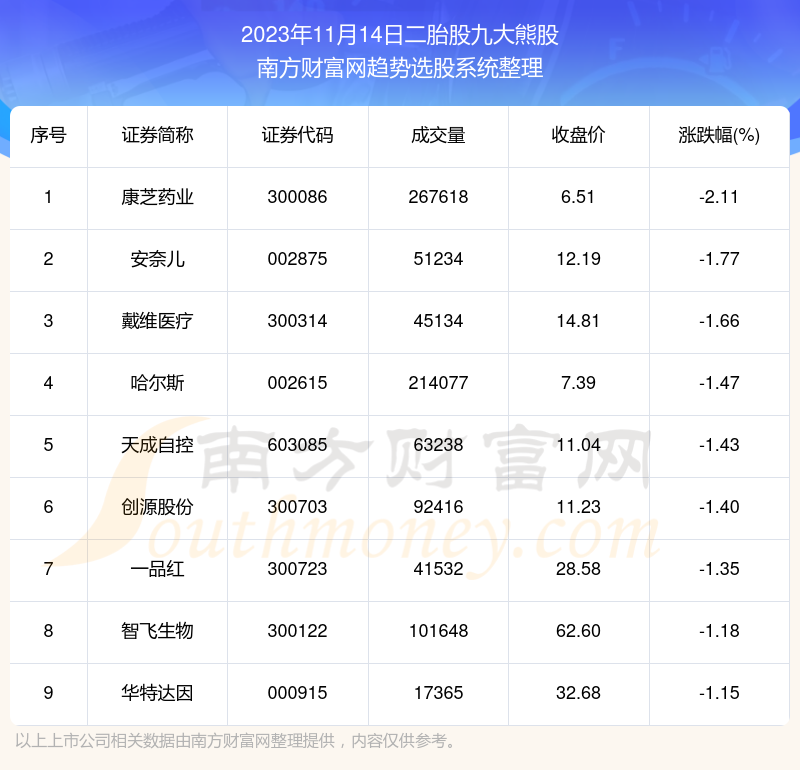Click the 证券简称 column header
Screen dimensions: 800x770
click(x=157, y=136)
